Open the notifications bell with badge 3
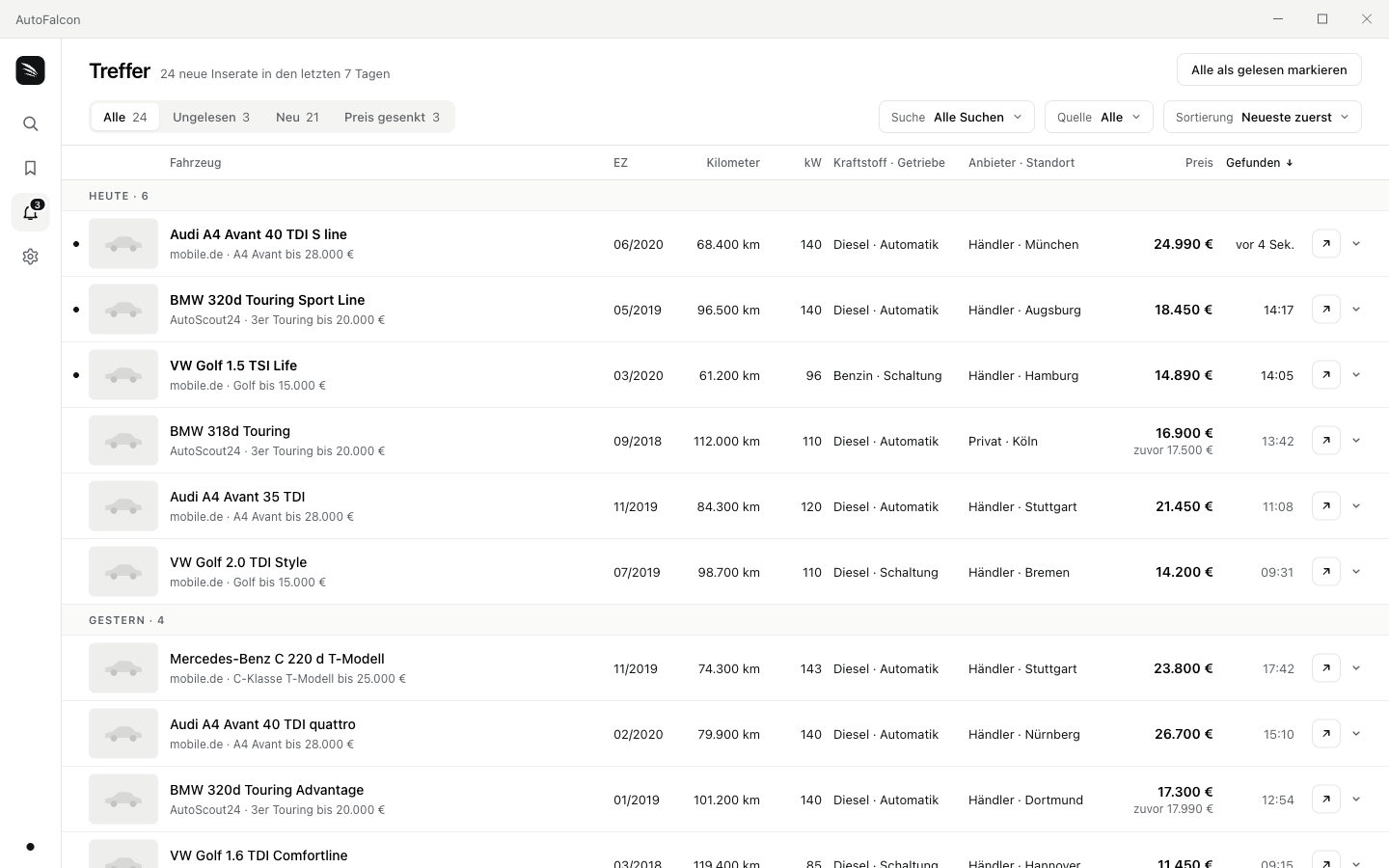Screen dimensions: 1389x868 click(30, 212)
